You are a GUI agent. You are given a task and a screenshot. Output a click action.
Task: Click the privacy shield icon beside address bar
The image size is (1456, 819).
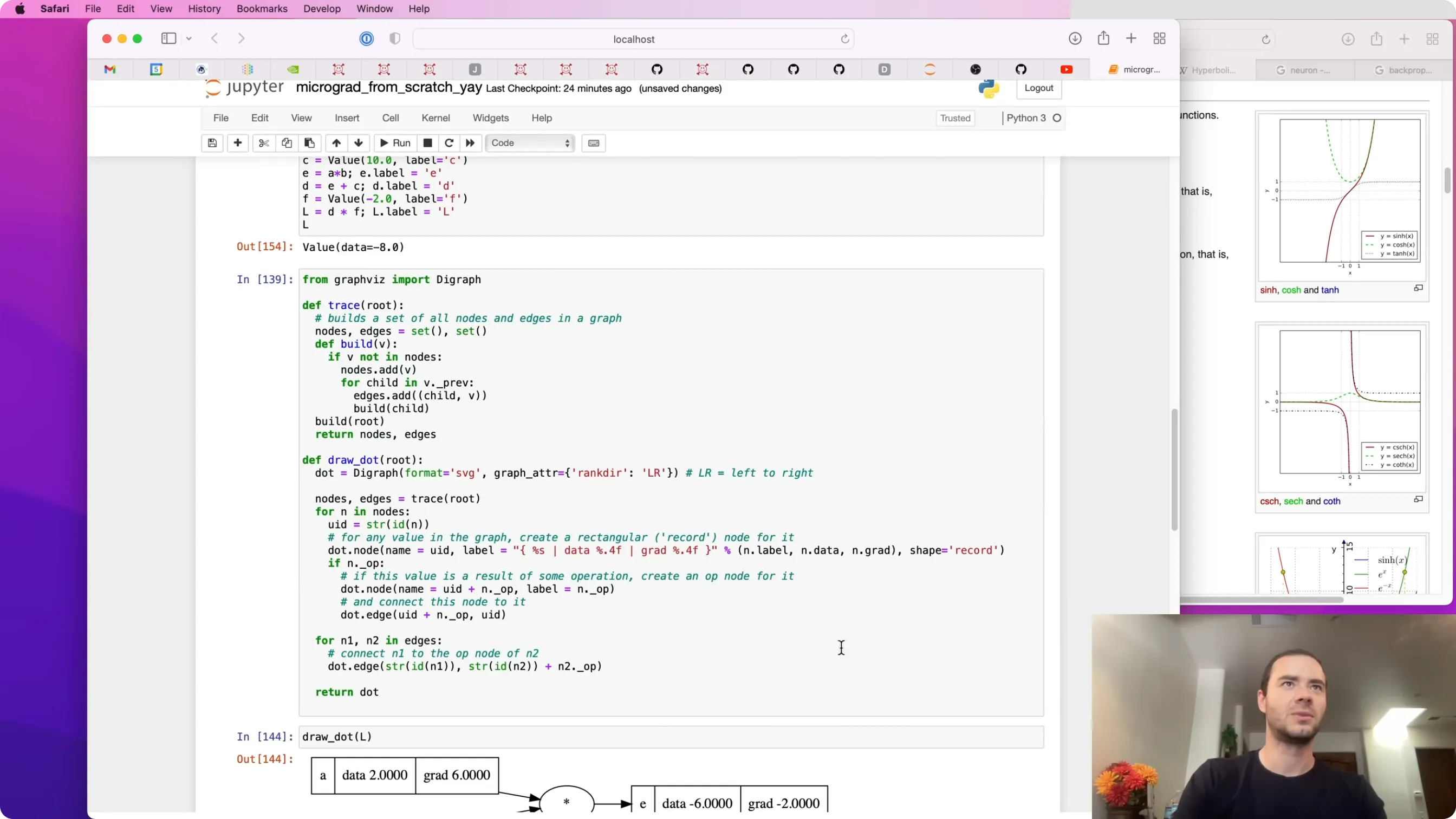(x=395, y=38)
